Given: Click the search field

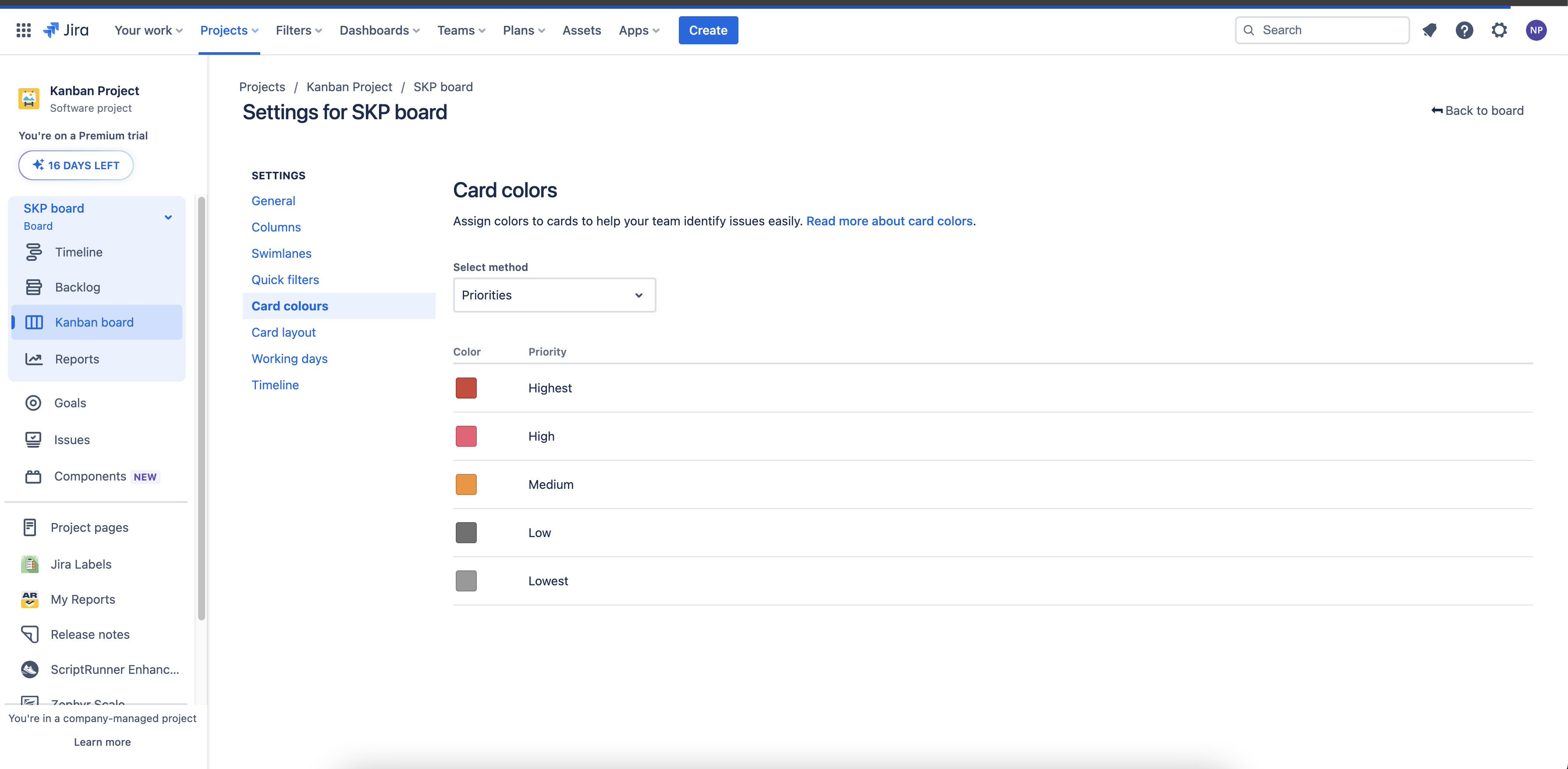Looking at the screenshot, I should point(1321,30).
